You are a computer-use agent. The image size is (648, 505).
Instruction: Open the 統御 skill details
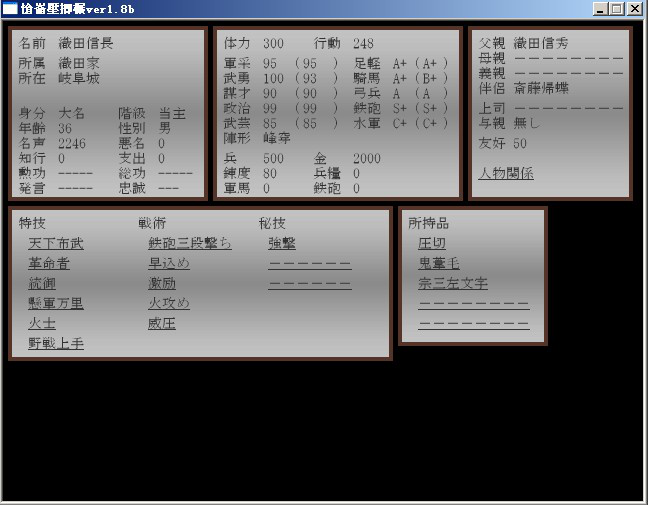tap(42, 283)
